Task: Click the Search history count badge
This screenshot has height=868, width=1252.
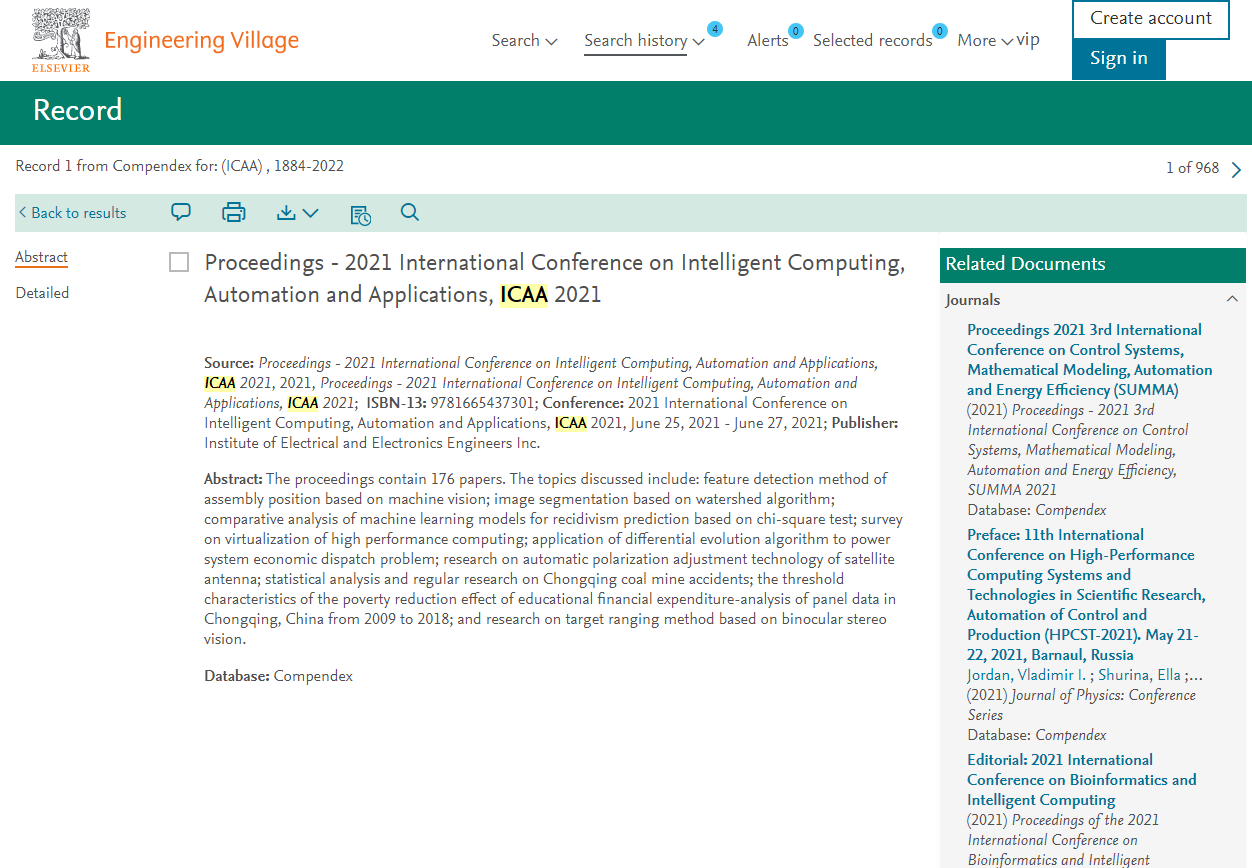Action: point(715,29)
